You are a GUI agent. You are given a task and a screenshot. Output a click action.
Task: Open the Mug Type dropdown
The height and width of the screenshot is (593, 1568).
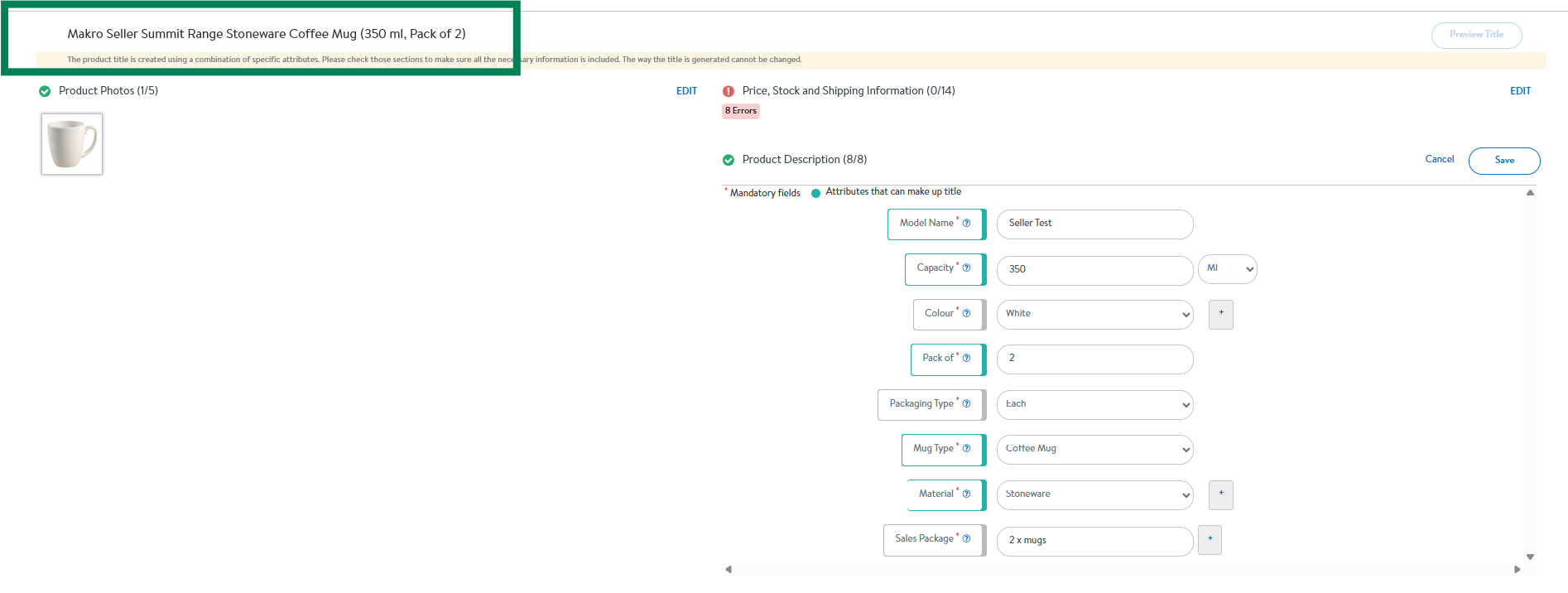click(x=1094, y=449)
